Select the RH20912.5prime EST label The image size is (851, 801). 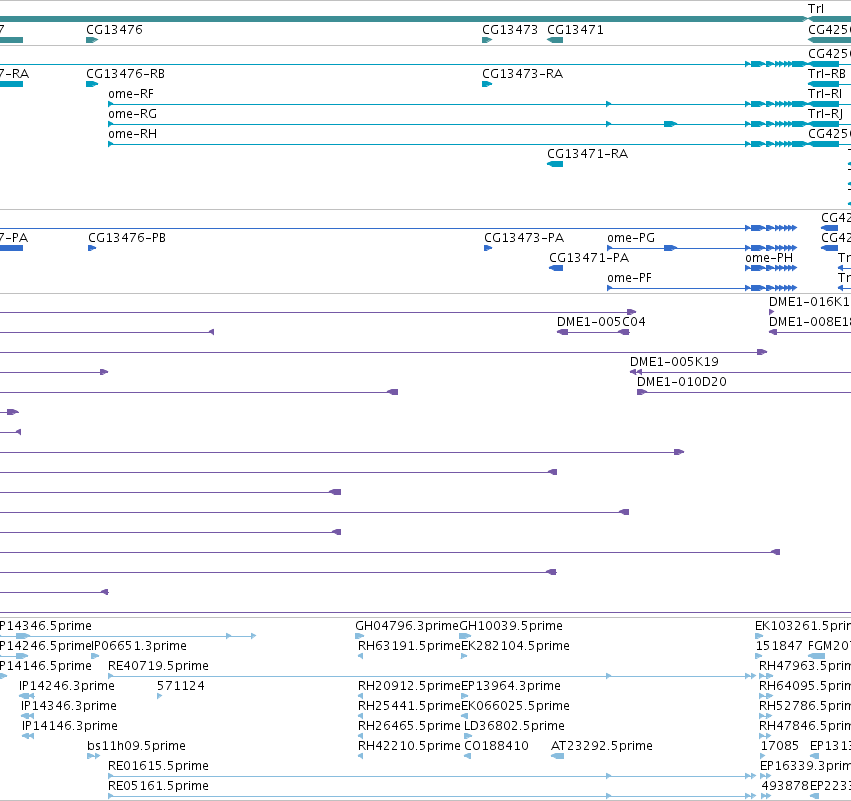tap(409, 686)
